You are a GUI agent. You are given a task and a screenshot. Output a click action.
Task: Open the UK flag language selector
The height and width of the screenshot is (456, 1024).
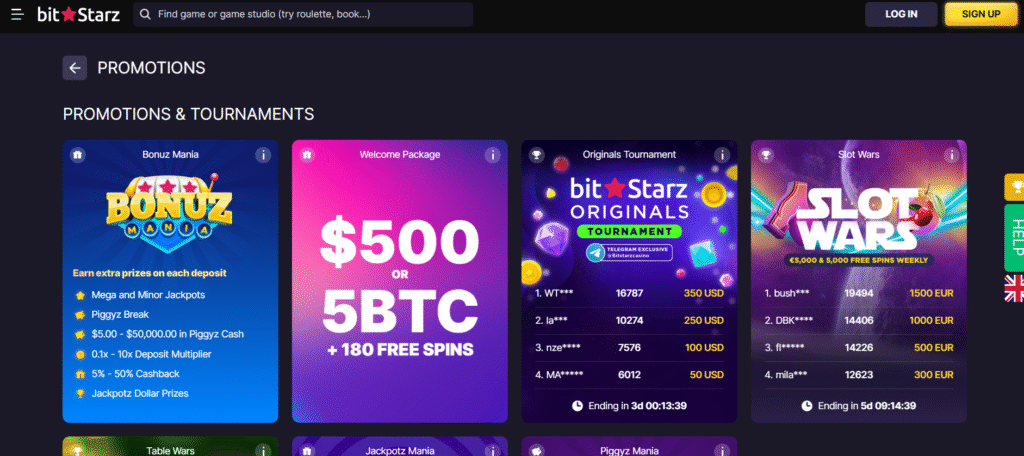tap(1013, 288)
